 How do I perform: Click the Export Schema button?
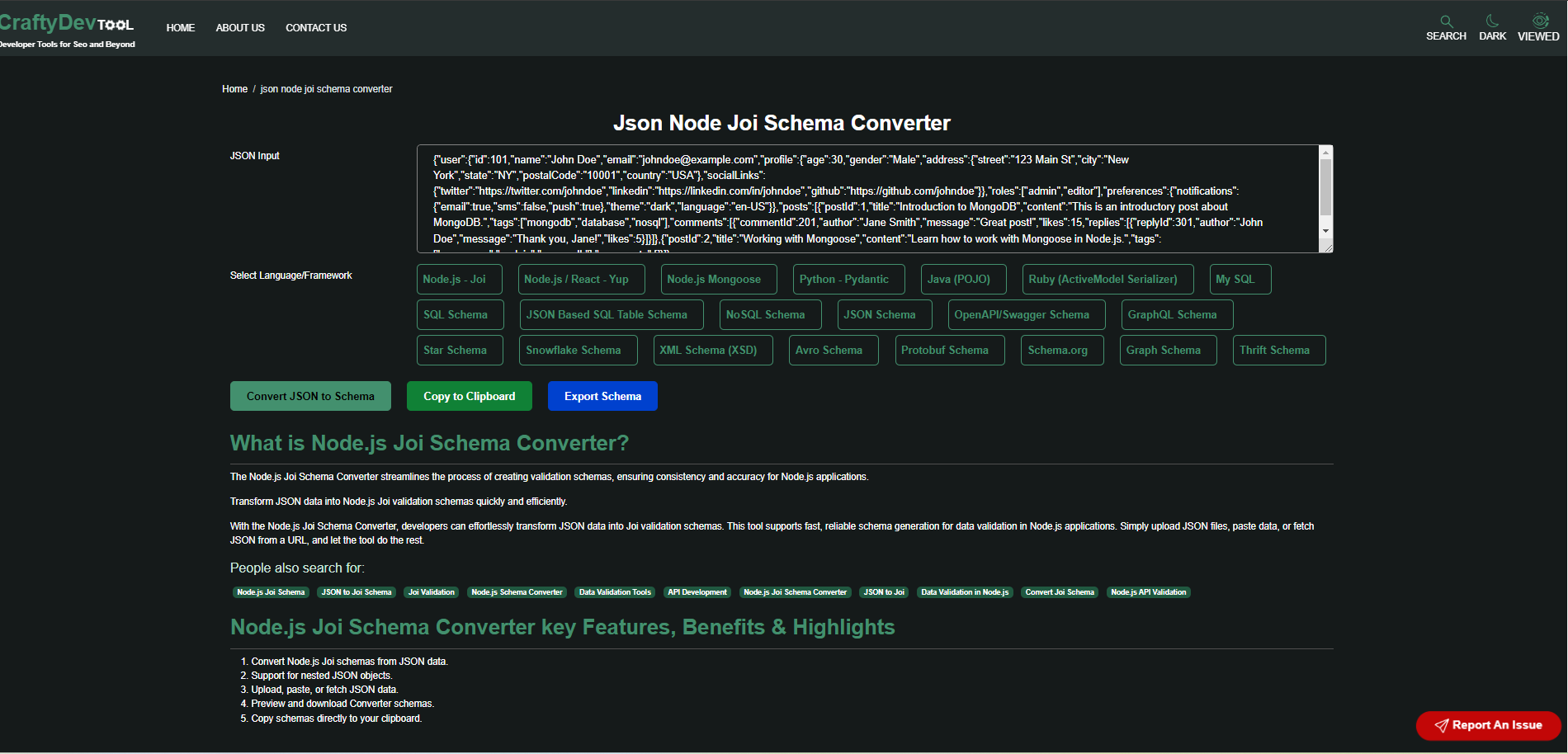tap(602, 396)
